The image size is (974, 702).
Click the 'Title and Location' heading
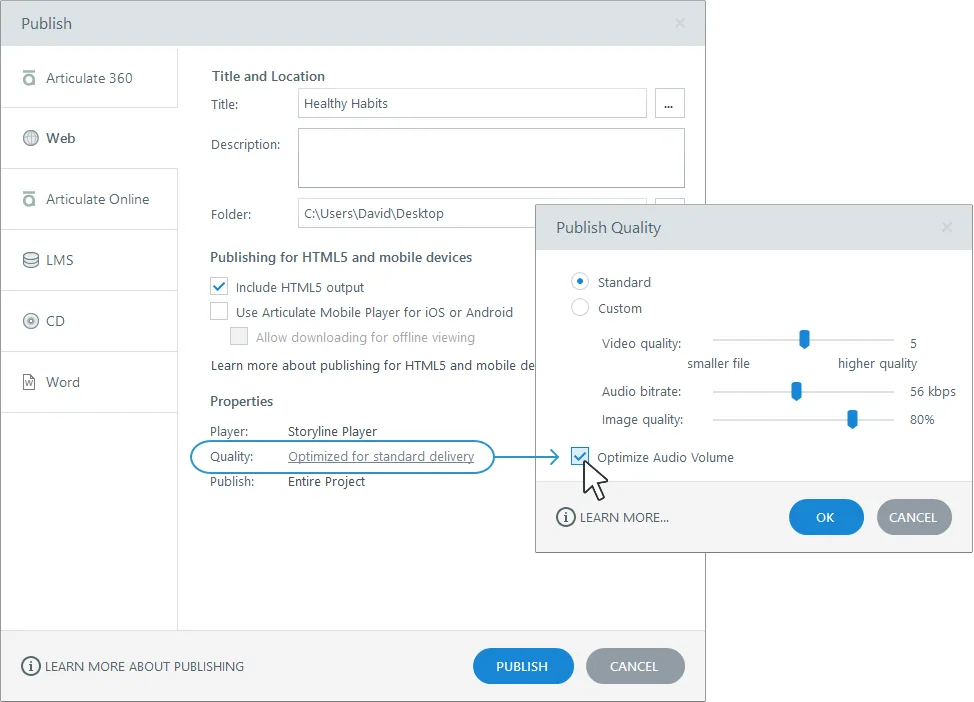pos(268,76)
